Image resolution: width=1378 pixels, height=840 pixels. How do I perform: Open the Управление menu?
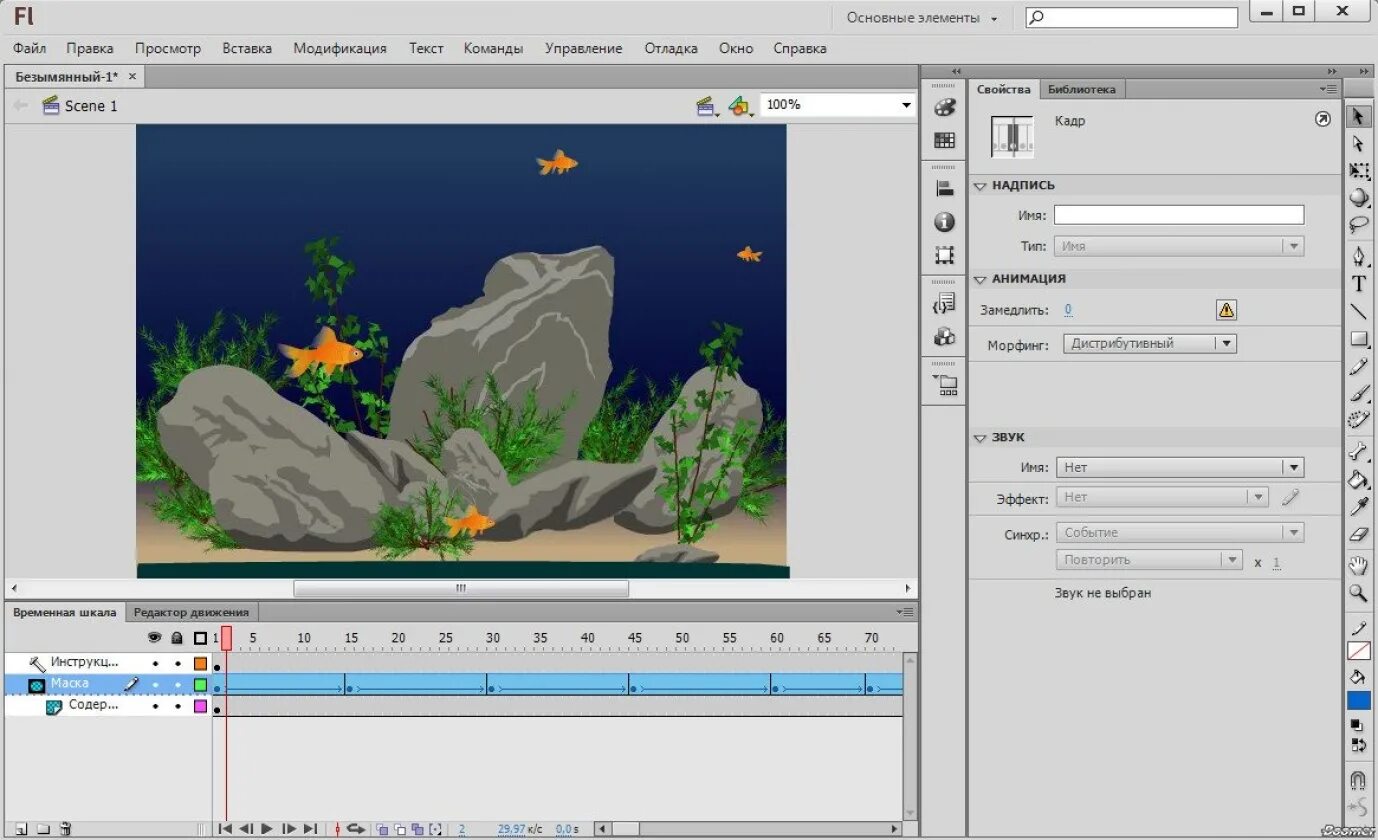[584, 48]
